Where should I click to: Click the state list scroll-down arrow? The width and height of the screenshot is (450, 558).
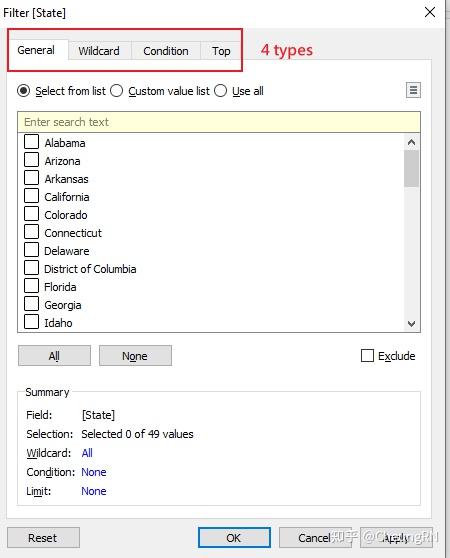click(412, 323)
